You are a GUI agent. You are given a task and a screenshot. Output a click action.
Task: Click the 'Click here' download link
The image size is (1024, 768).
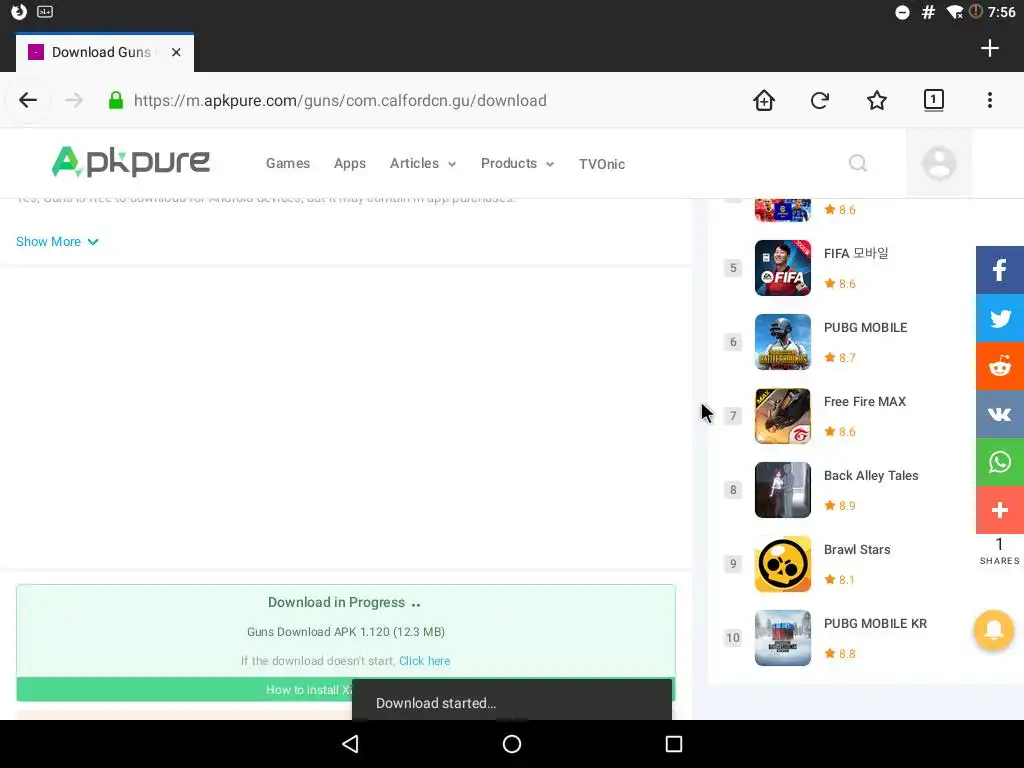pyautogui.click(x=424, y=661)
